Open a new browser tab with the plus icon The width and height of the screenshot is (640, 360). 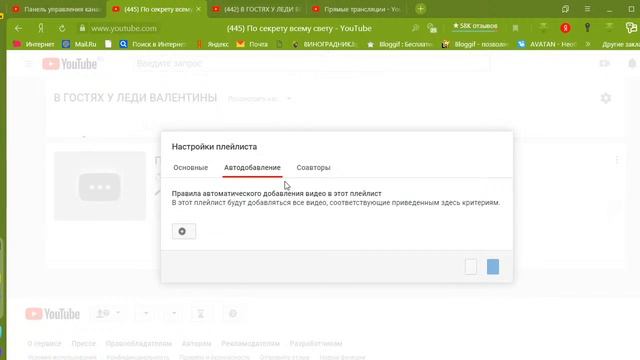point(420,9)
